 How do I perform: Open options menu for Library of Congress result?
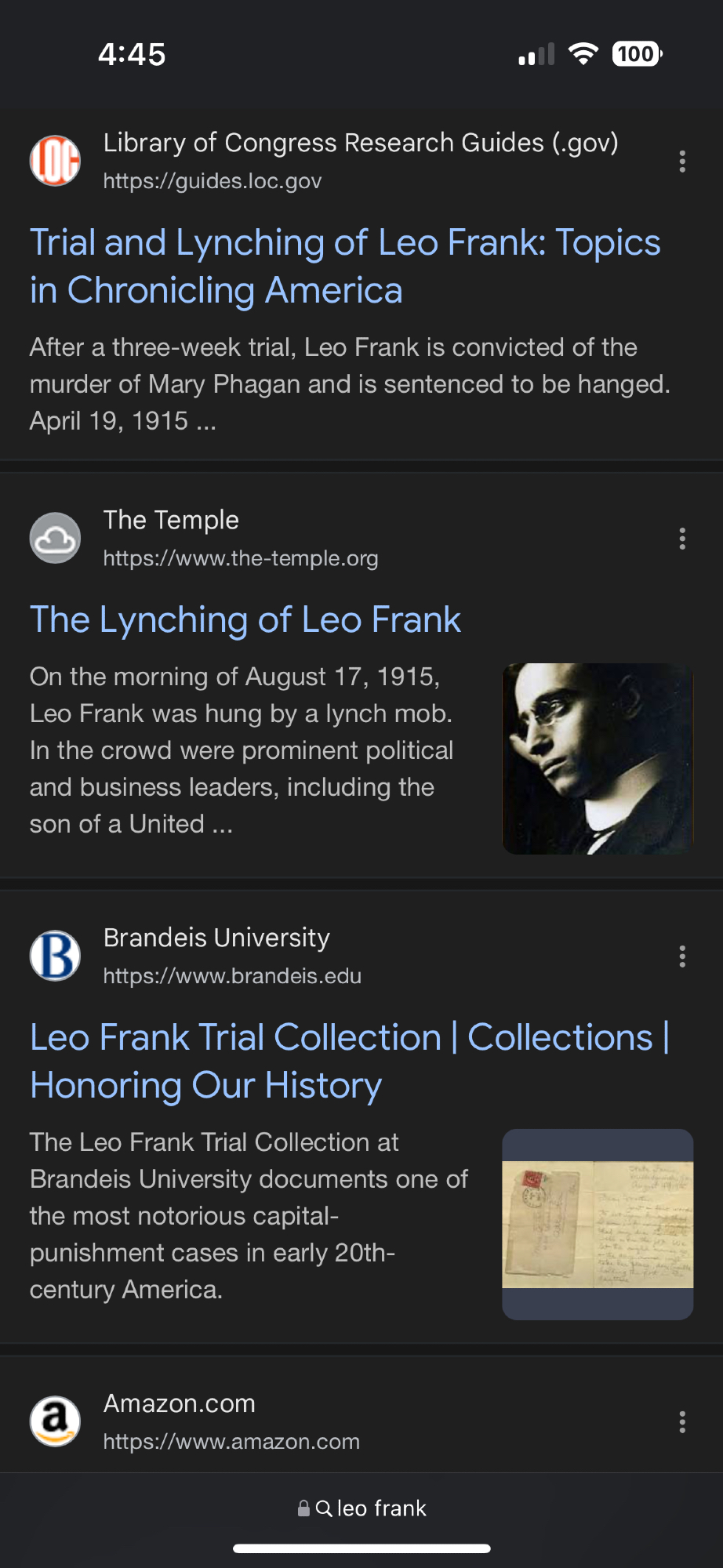tap(682, 162)
